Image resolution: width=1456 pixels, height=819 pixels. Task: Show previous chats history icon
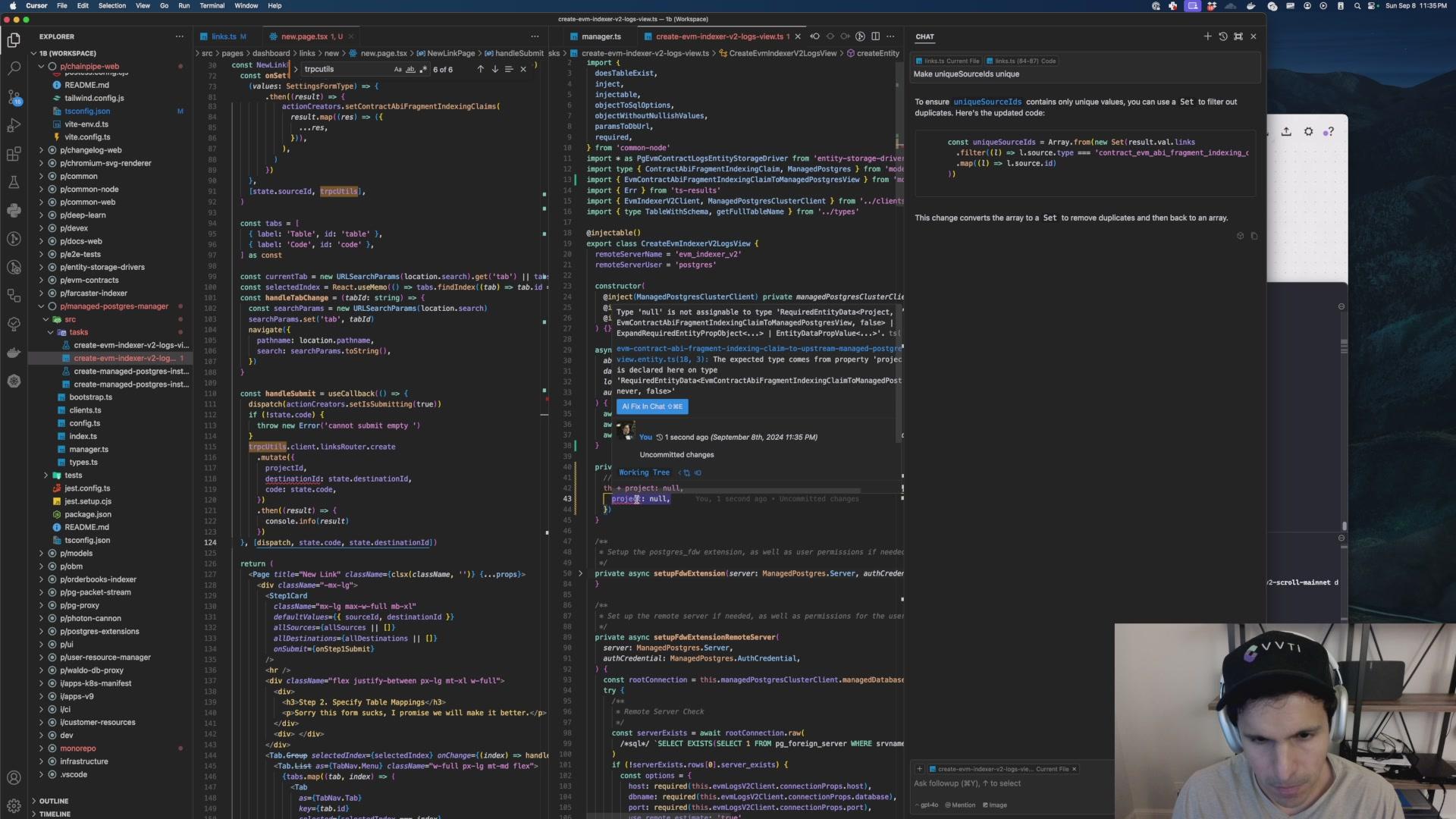1222,36
